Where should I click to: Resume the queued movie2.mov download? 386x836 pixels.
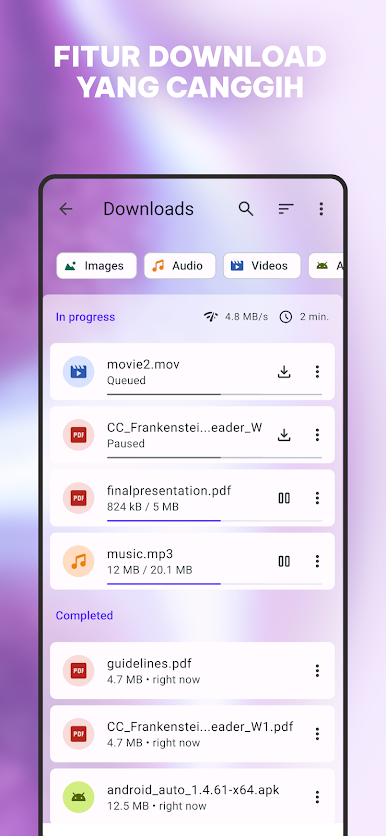coord(284,372)
